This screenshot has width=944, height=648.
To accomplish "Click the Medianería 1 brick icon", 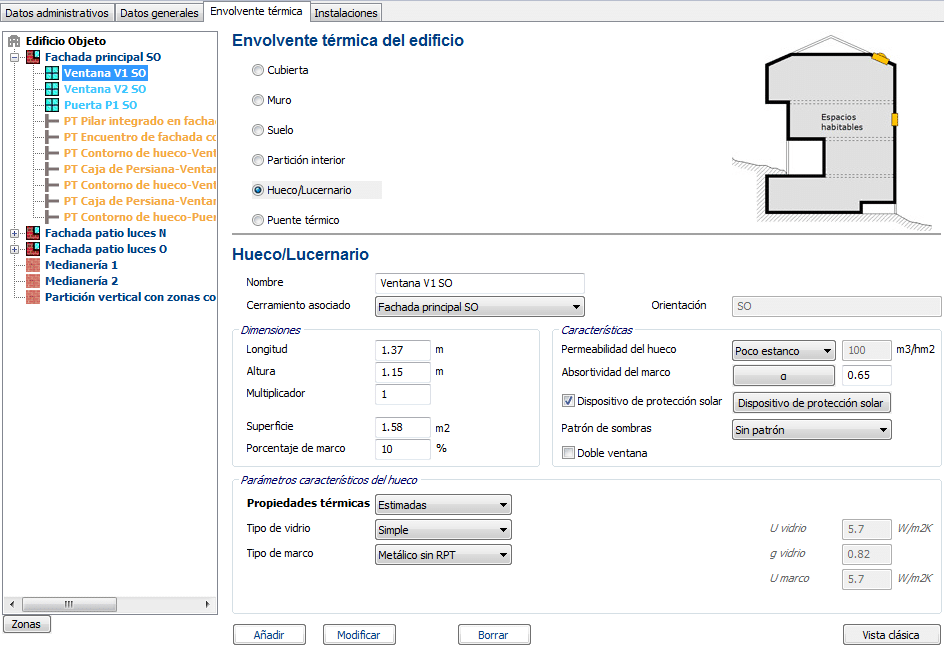I will pyautogui.click(x=33, y=265).
